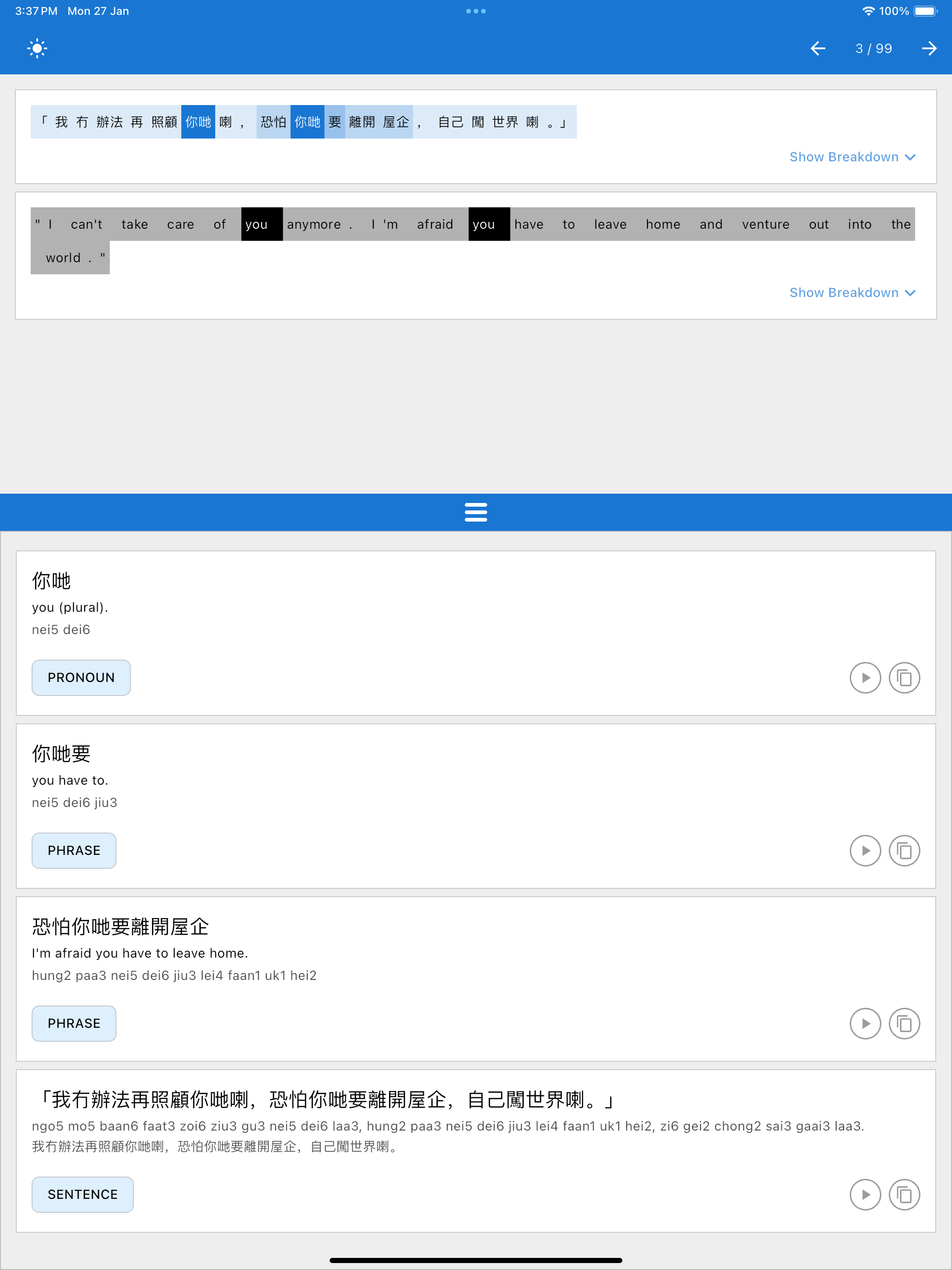The image size is (952, 1270).
Task: Select first highlighted 你哋 before 喇 in sentence
Action: click(x=198, y=122)
